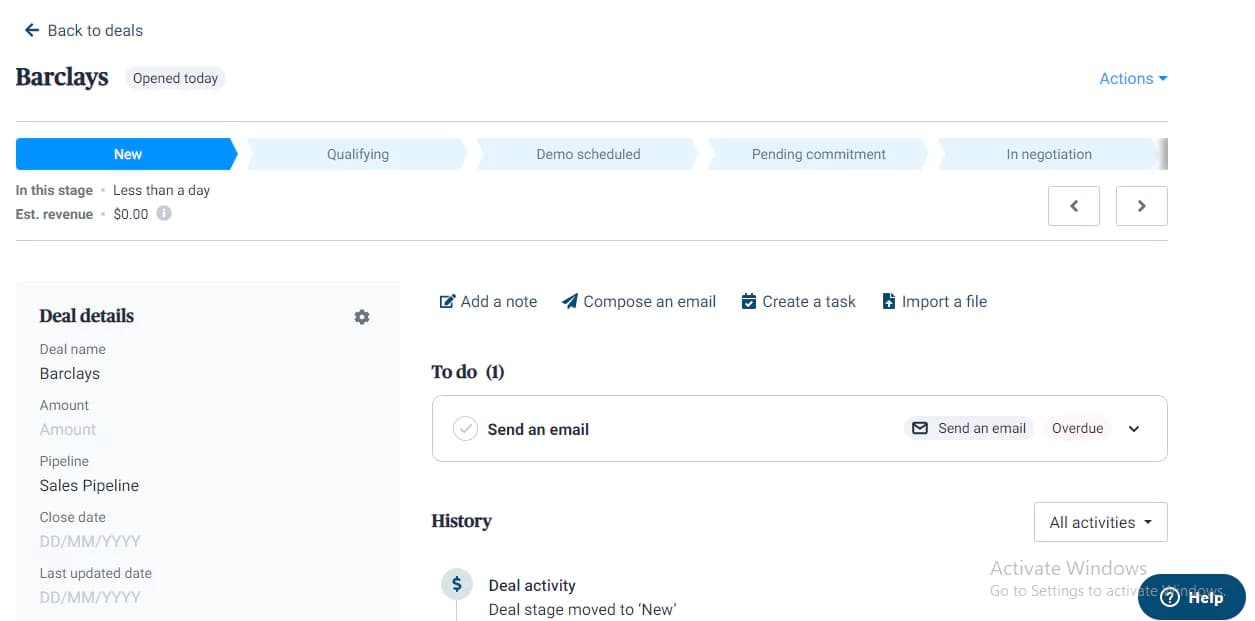Viewport: 1255px width, 621px height.
Task: Click Create a task
Action: point(798,301)
